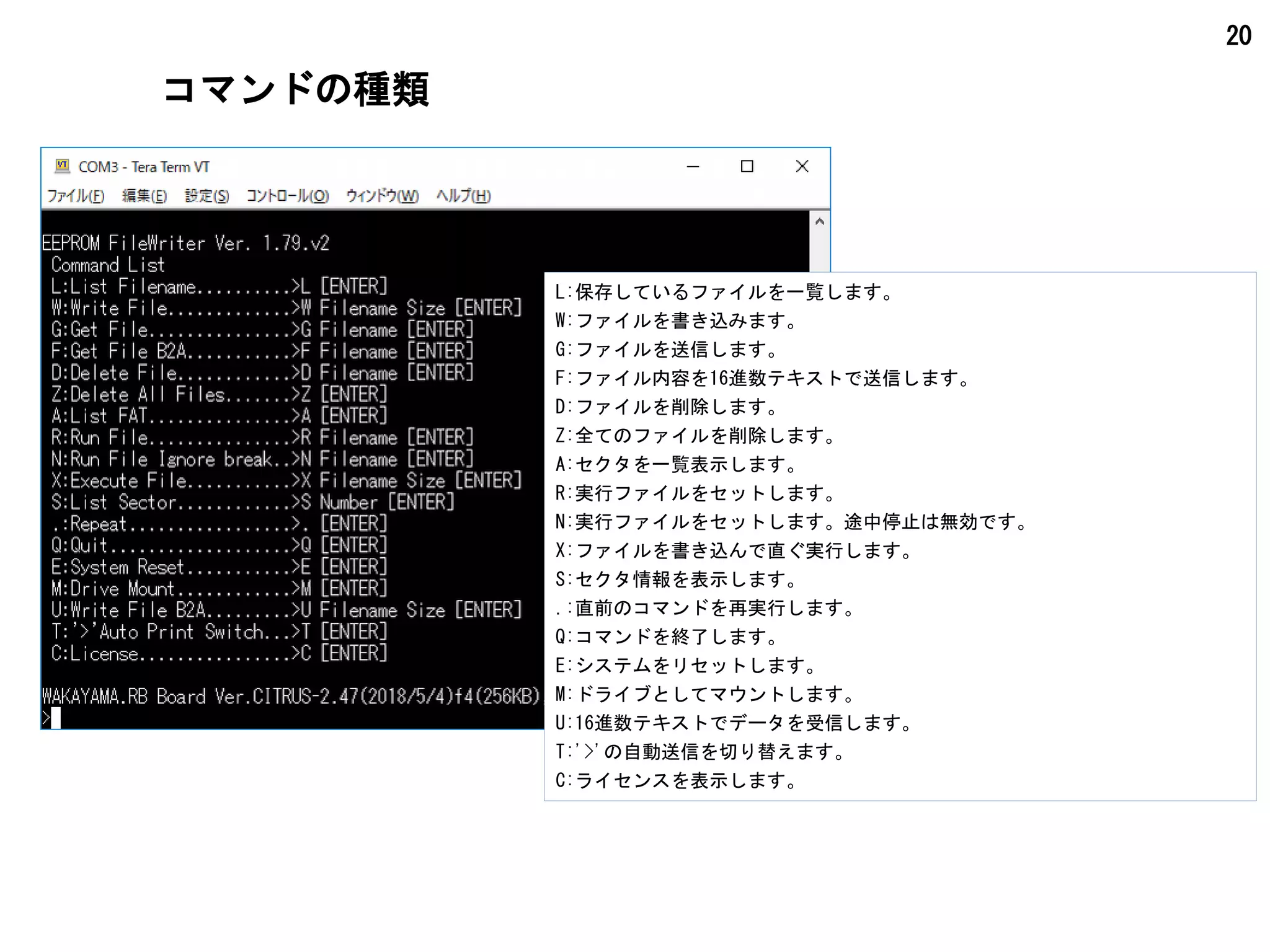The width and height of the screenshot is (1270, 952).
Task: Click the terminal scrollbar up arrow
Action: coord(820,222)
